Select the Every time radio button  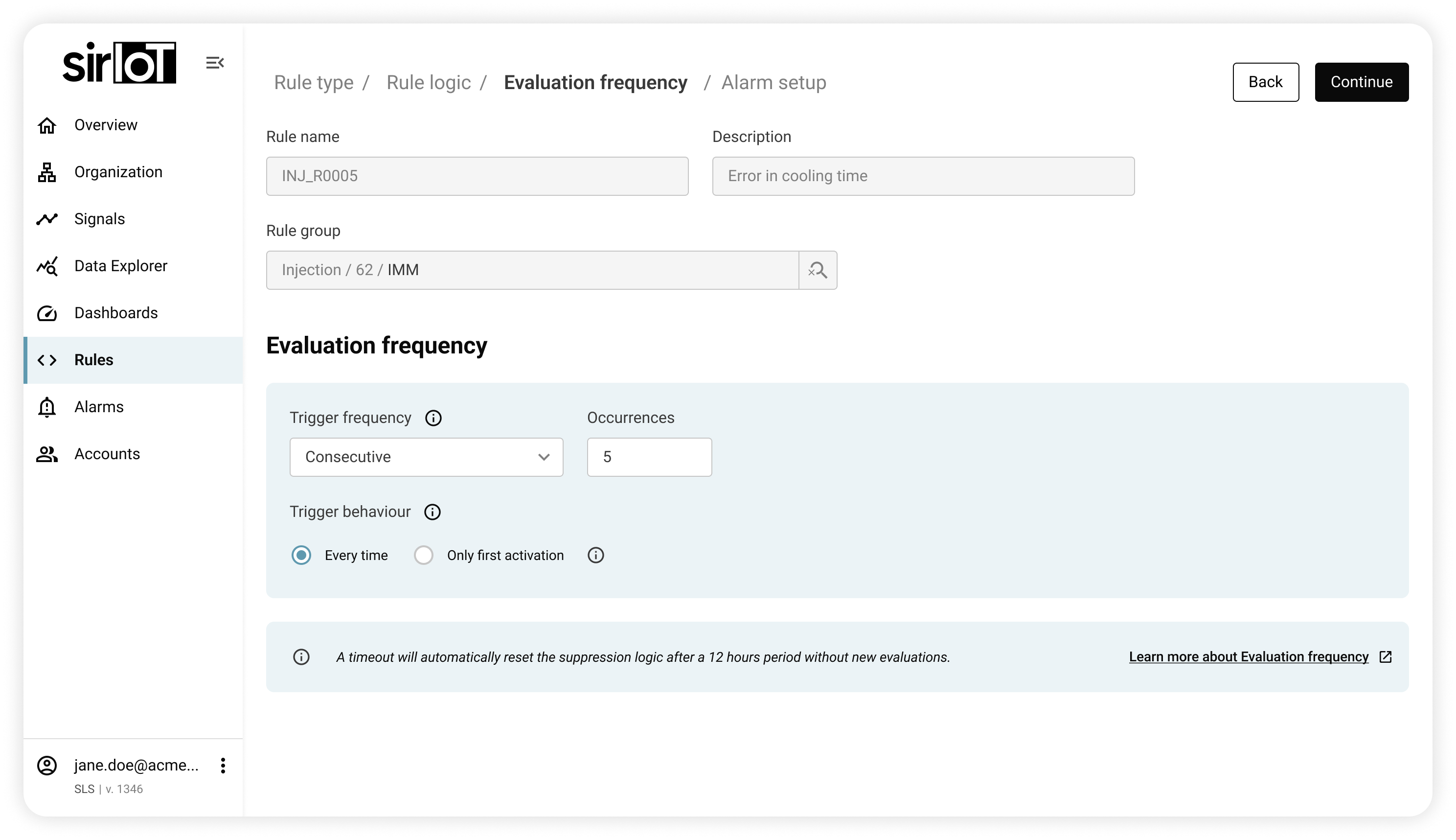click(x=301, y=555)
